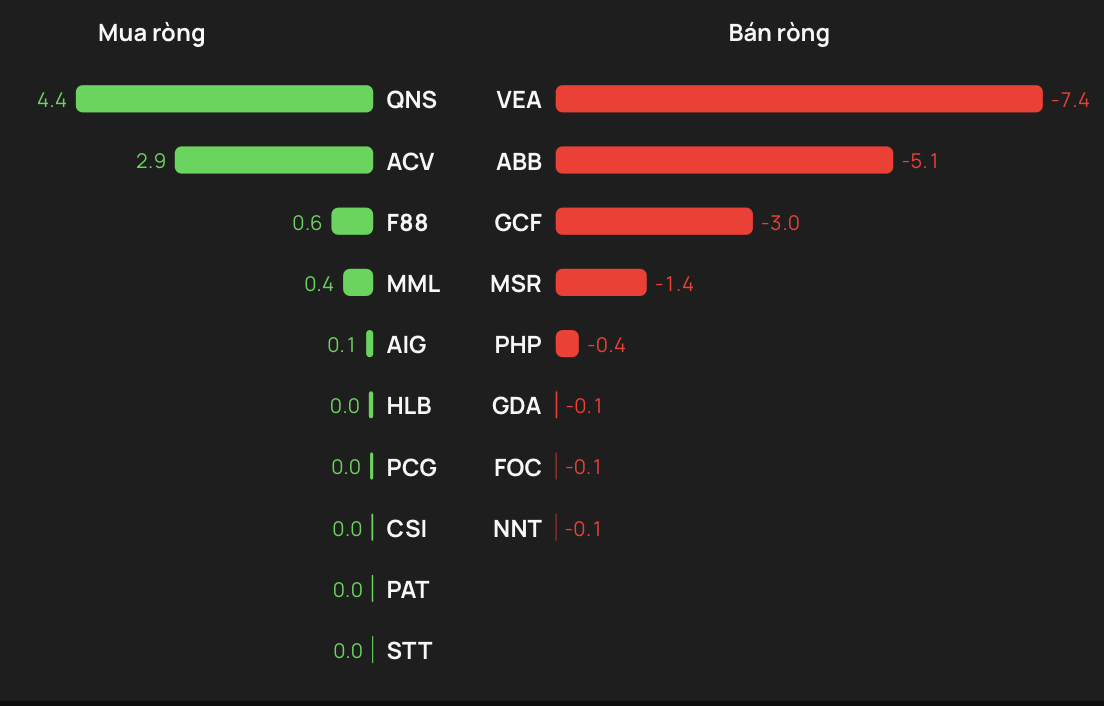Select the NNT ticker label
The width and height of the screenshot is (1104, 706).
pyautogui.click(x=518, y=529)
